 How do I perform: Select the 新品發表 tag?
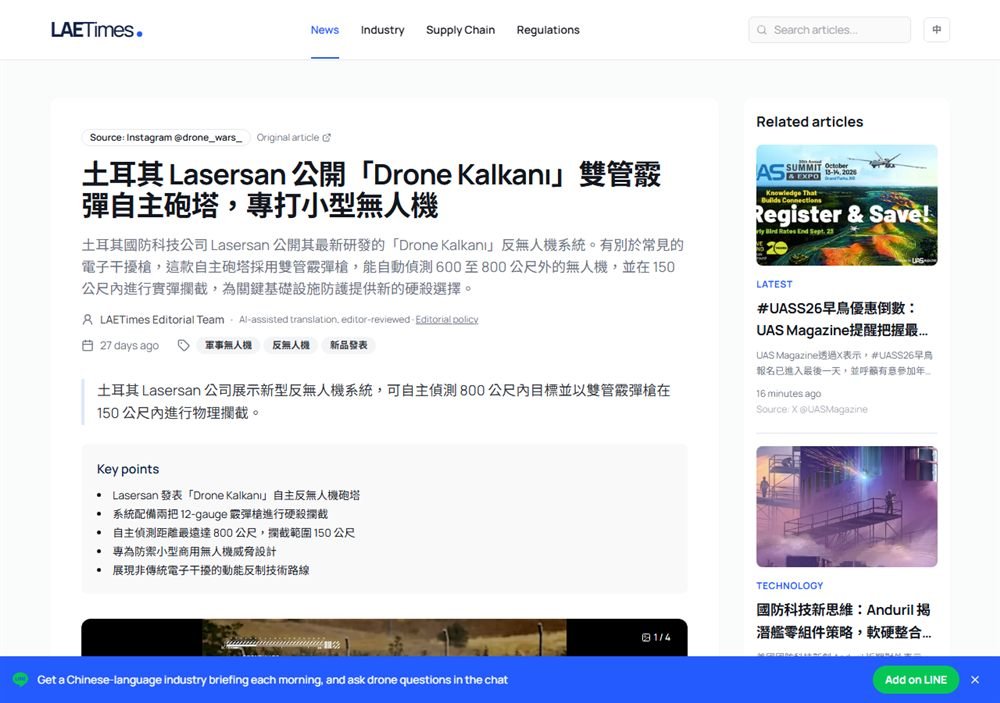[348, 346]
